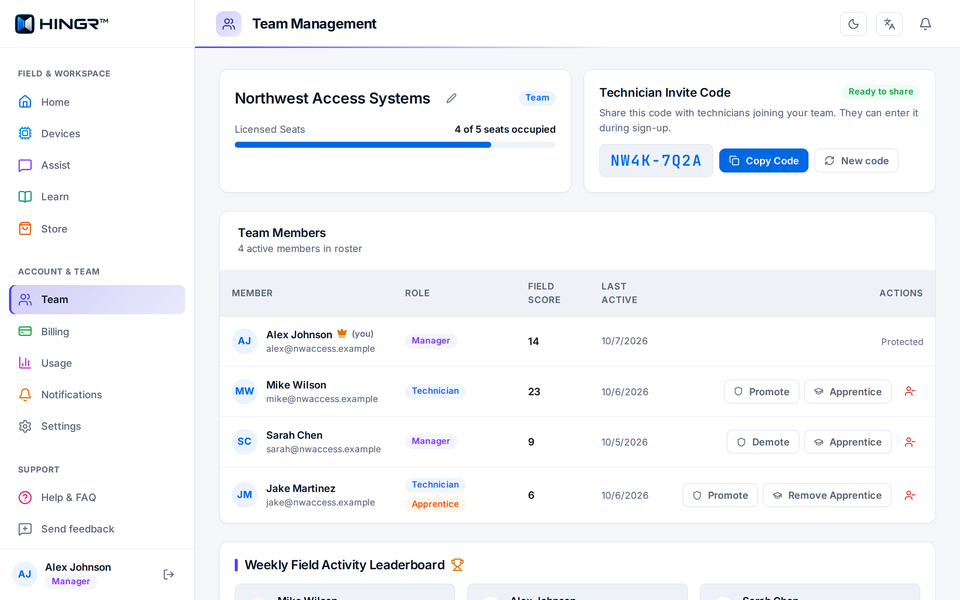Image resolution: width=960 pixels, height=600 pixels.
Task: Make Mike Wilson an Apprentice
Action: click(847, 391)
